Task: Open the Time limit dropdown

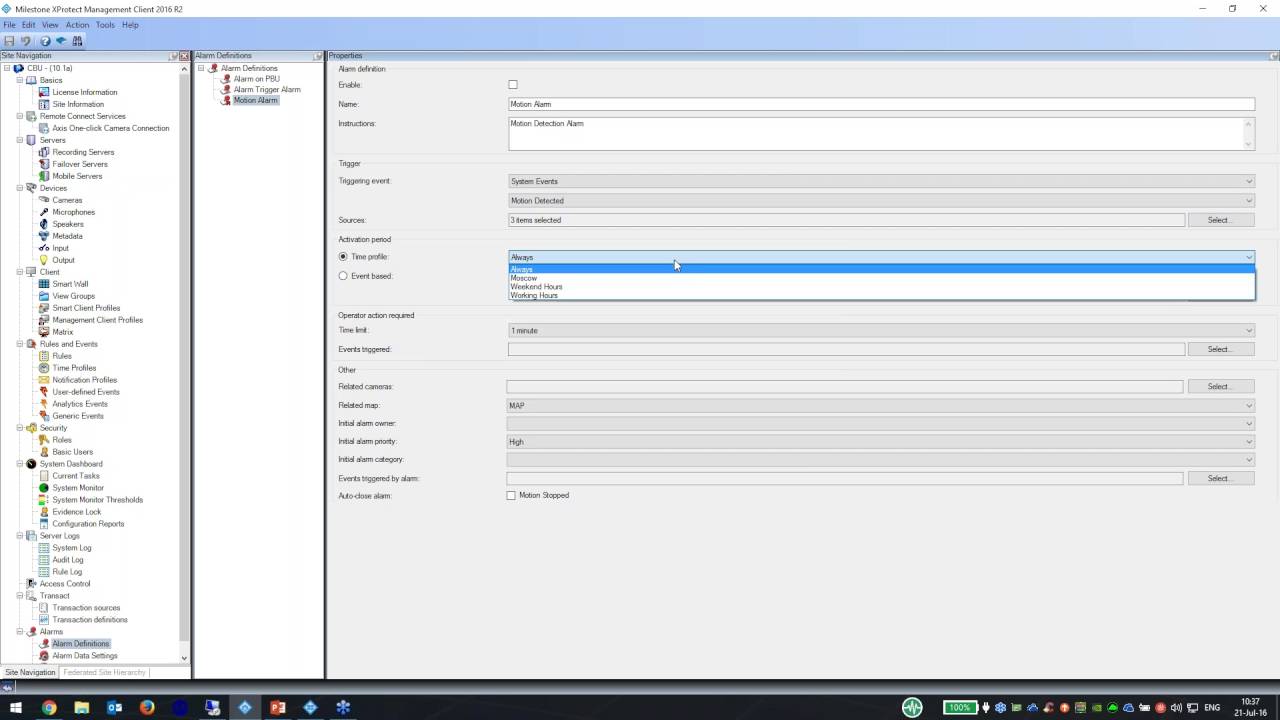Action: click(881, 331)
